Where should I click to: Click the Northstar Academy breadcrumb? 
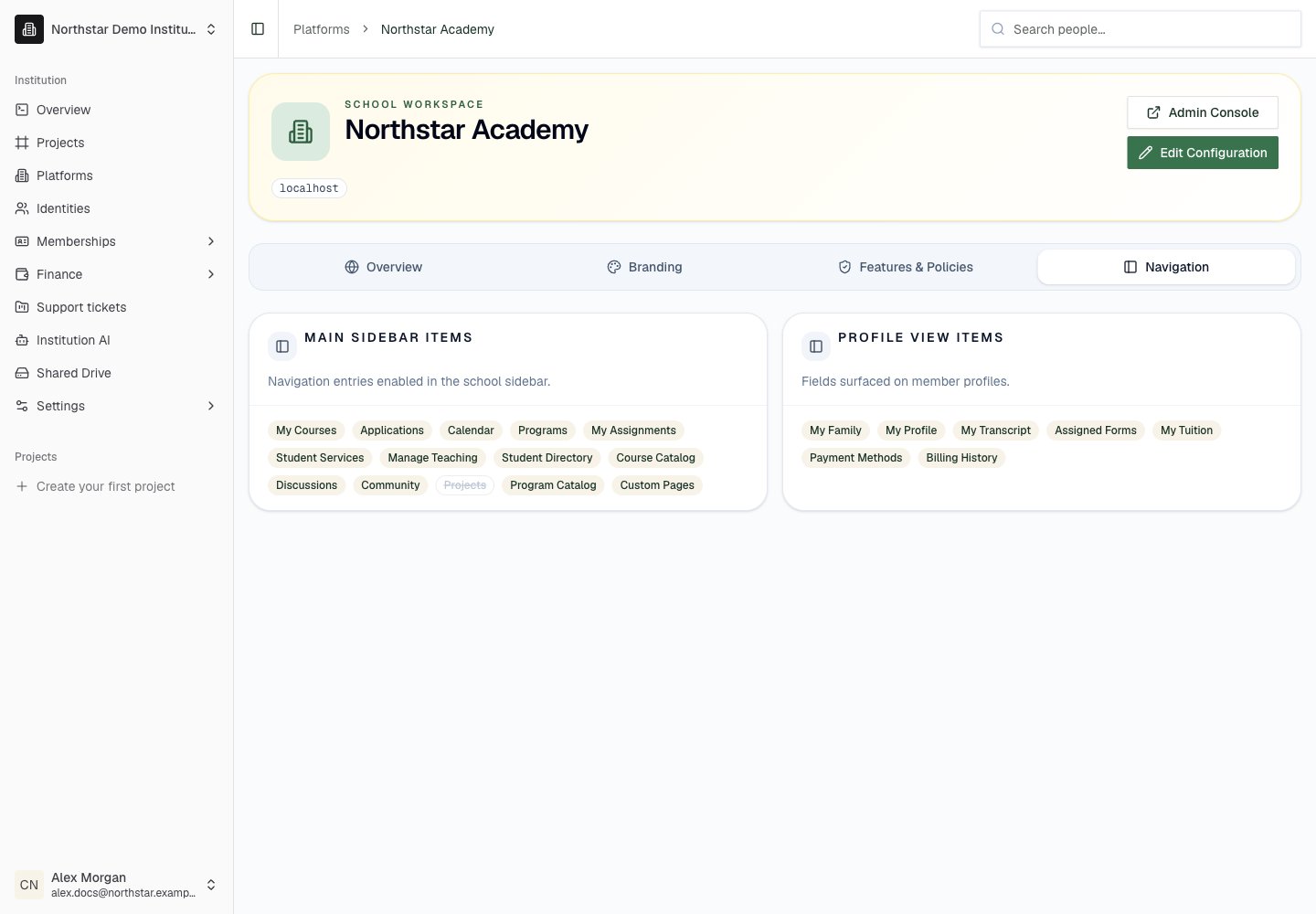point(438,29)
